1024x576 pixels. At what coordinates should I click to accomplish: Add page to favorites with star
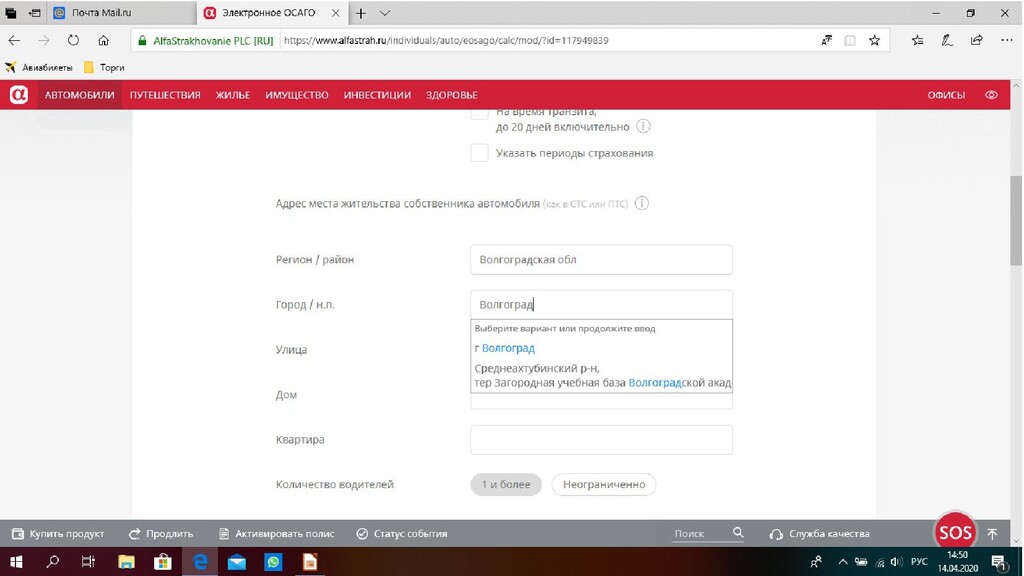874,40
